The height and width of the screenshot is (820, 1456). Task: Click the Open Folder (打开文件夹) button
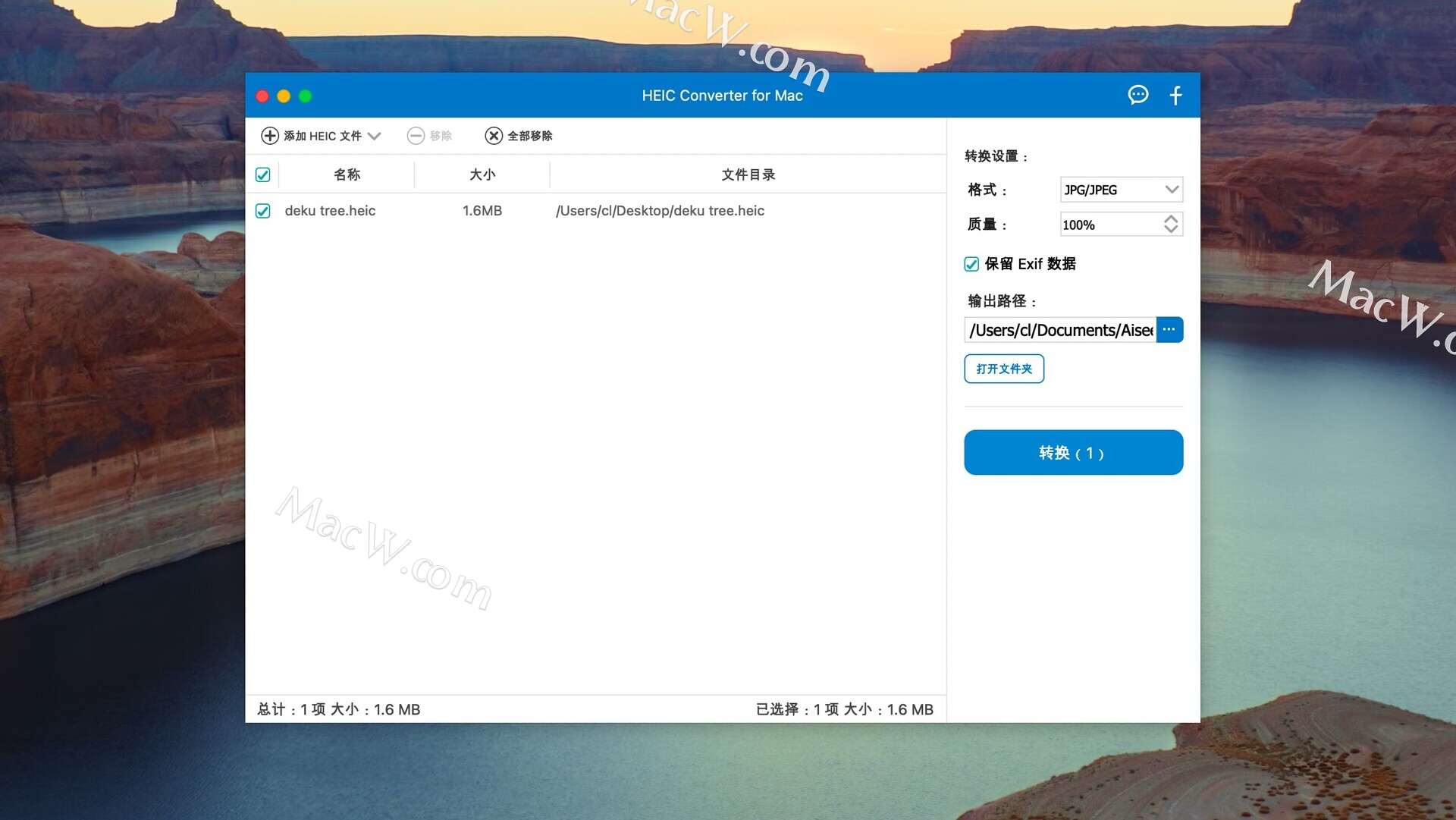(1004, 369)
